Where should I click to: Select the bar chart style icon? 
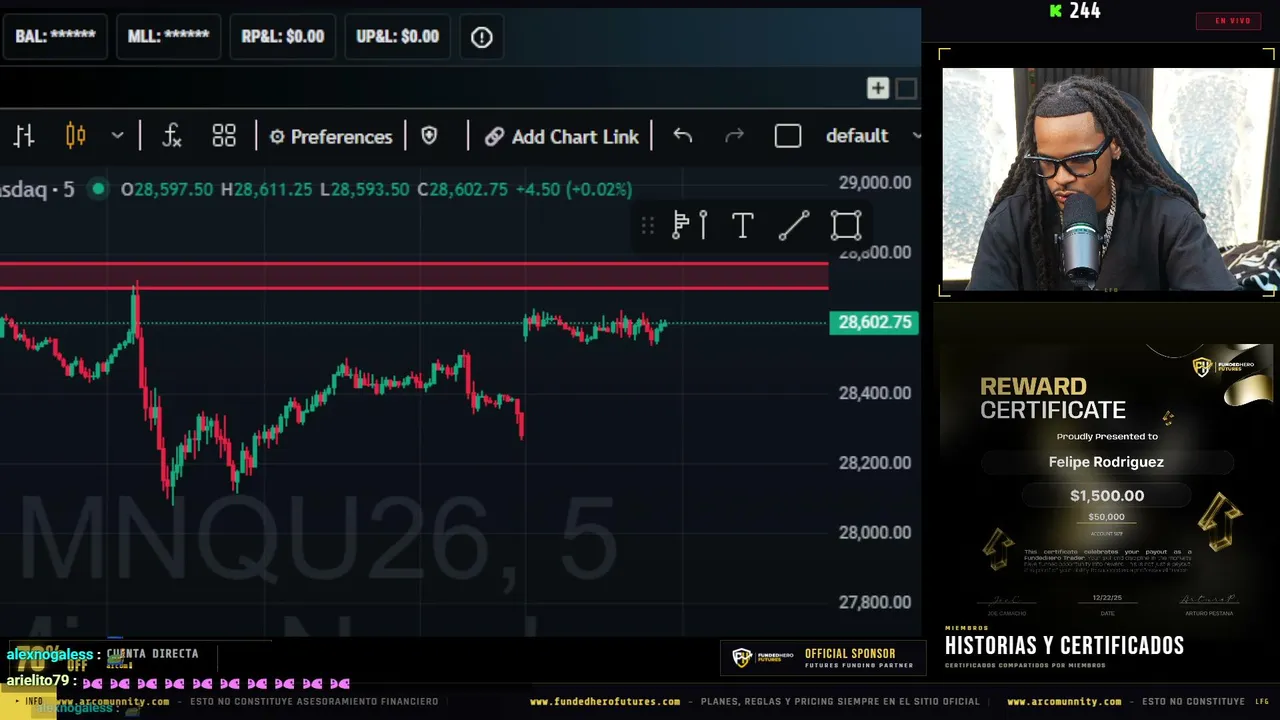pyautogui.click(x=24, y=136)
